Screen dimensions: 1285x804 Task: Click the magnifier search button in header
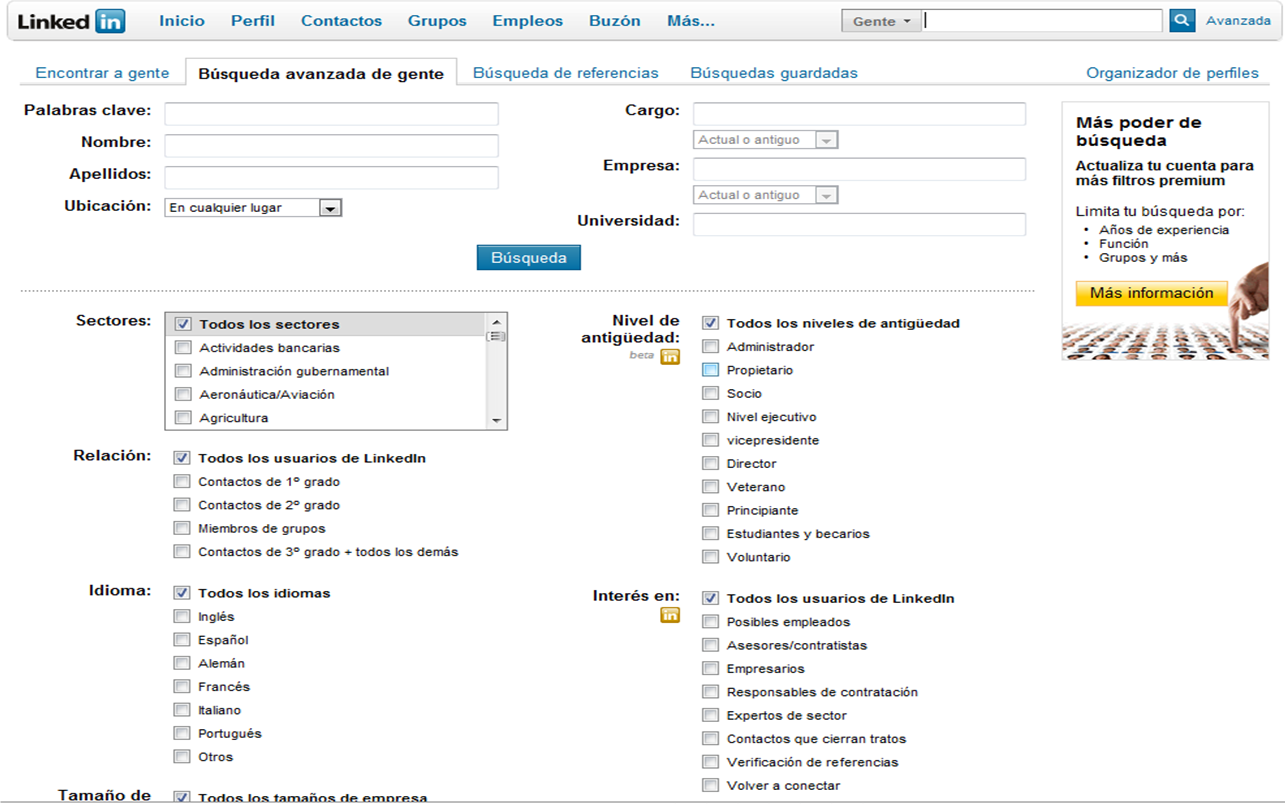[x=1182, y=20]
